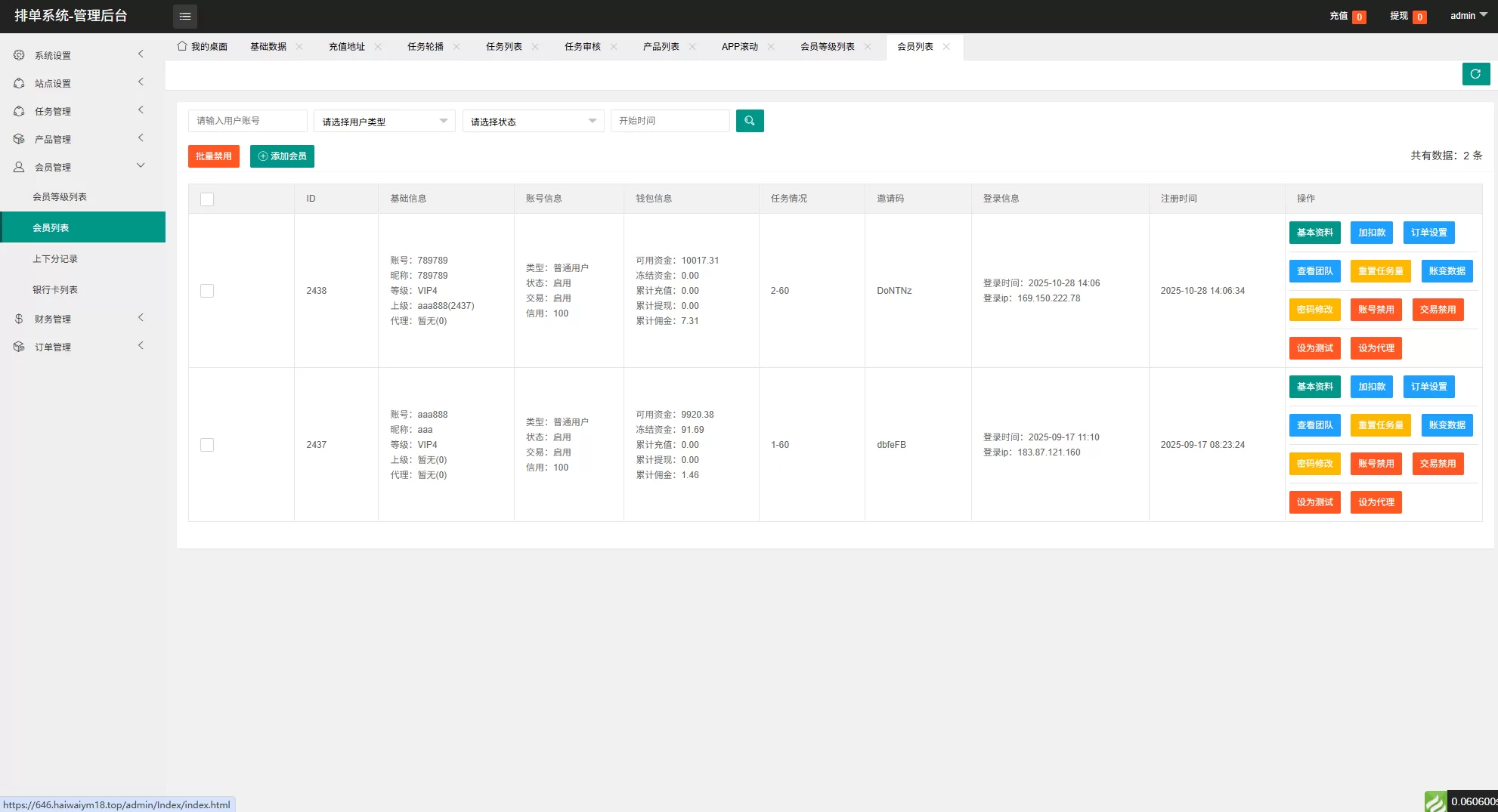
Task: Close the APP滚动 tab using its X
Action: pyautogui.click(x=771, y=47)
